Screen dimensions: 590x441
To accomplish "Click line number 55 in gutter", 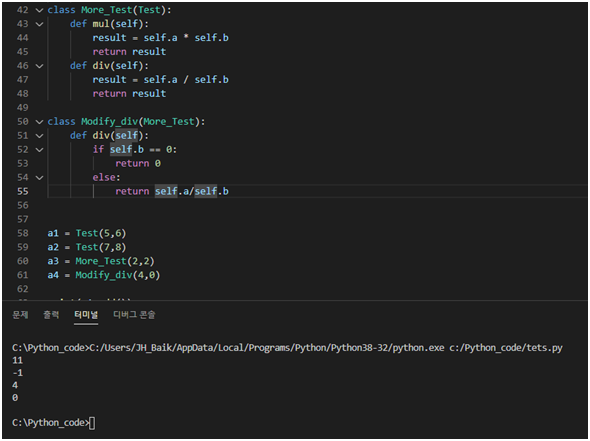I will tap(23, 191).
